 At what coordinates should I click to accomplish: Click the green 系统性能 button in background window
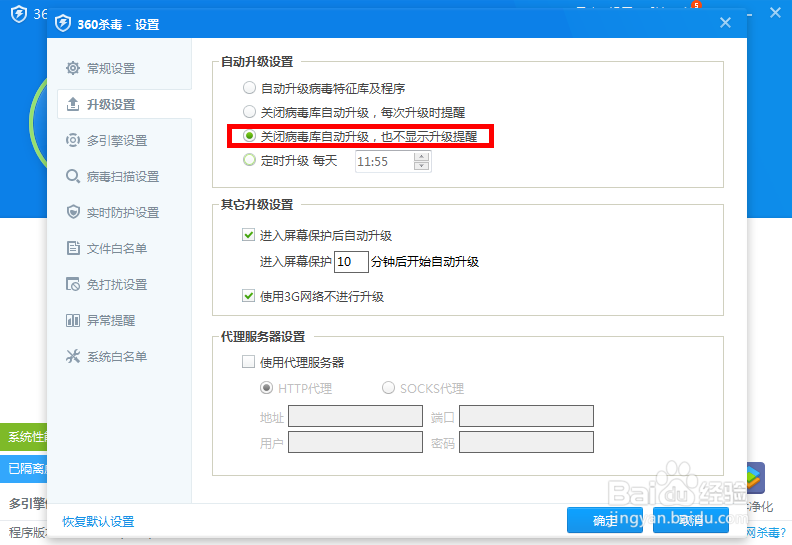coord(24,436)
